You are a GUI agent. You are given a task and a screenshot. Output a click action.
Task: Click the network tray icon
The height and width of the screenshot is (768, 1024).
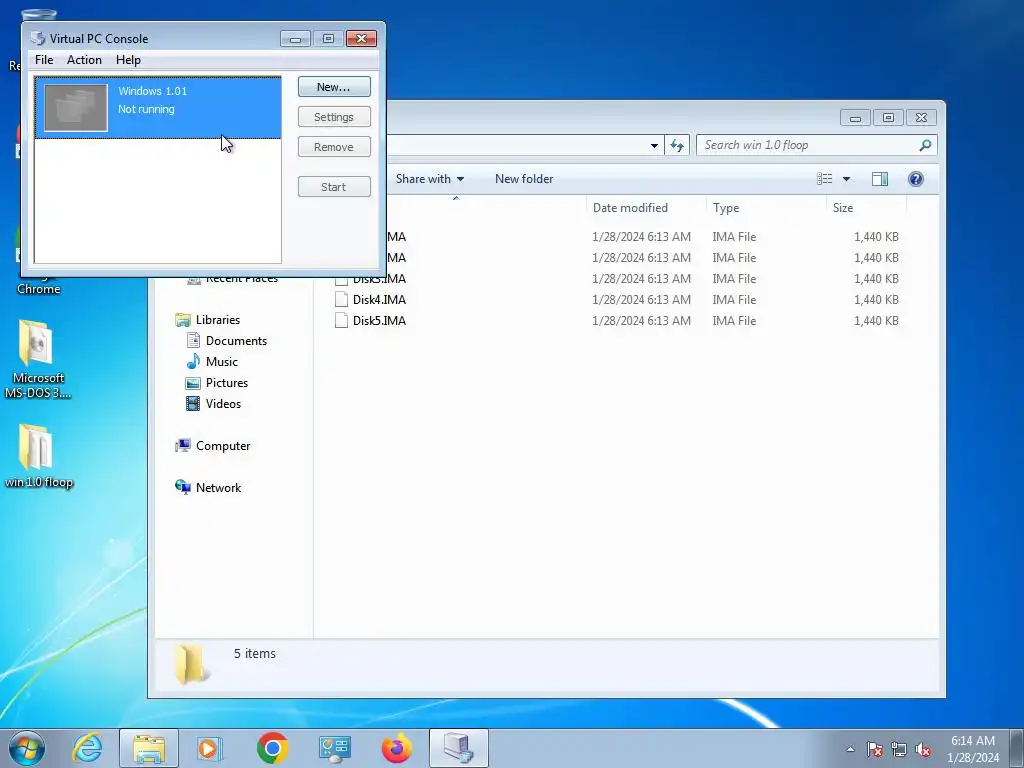pyautogui.click(x=899, y=749)
